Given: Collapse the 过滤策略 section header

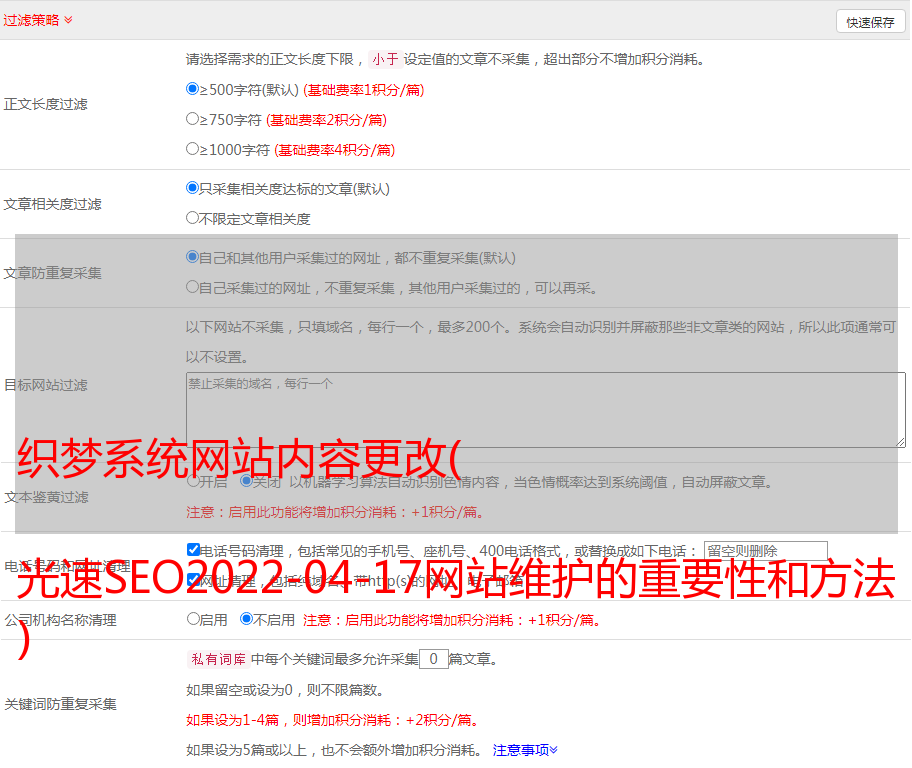Looking at the screenshot, I should (x=38, y=20).
